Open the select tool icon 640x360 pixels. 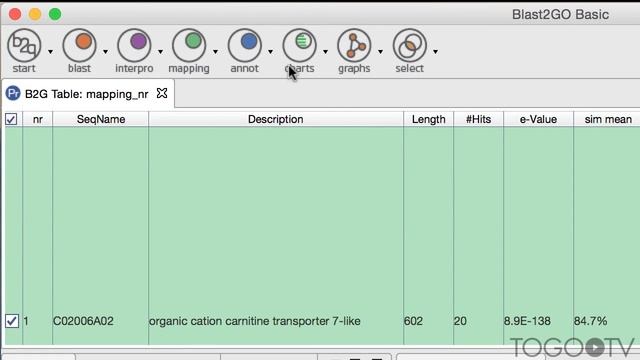click(x=409, y=45)
